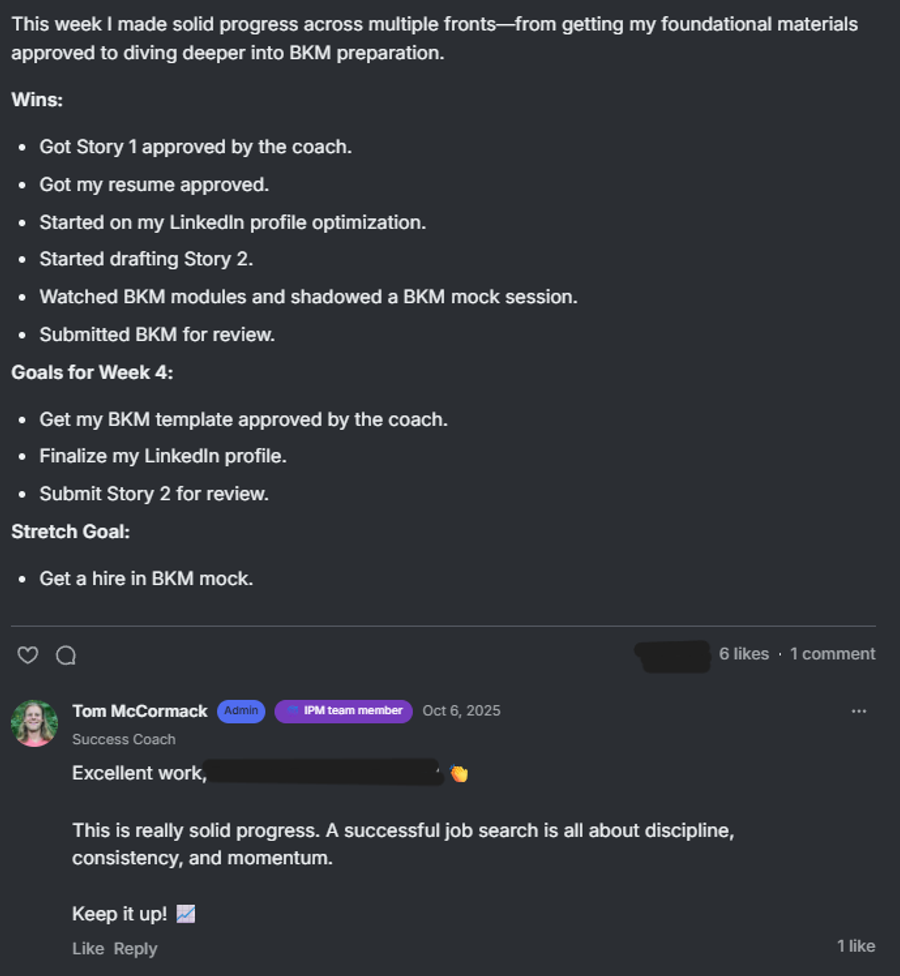Like the post using the heart icon
The width and height of the screenshot is (900, 976).
tap(27, 655)
